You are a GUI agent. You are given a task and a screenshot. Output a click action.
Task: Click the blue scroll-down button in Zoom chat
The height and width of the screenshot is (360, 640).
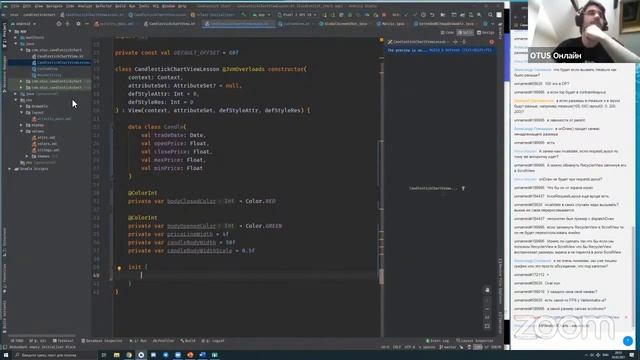628,340
